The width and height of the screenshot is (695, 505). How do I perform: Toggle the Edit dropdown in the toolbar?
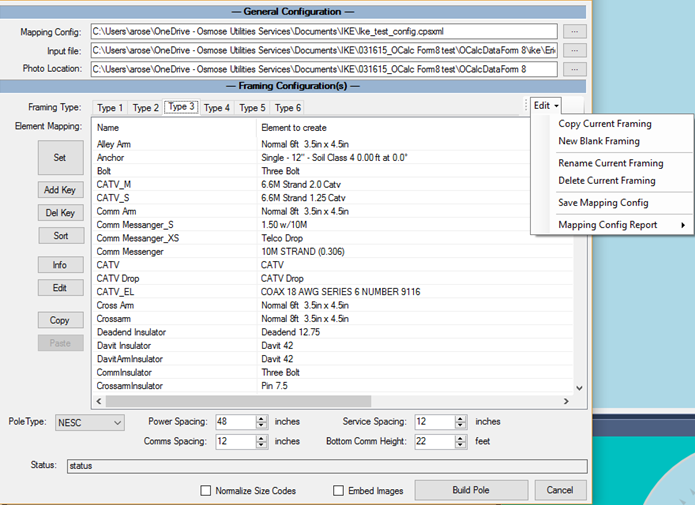[546, 106]
